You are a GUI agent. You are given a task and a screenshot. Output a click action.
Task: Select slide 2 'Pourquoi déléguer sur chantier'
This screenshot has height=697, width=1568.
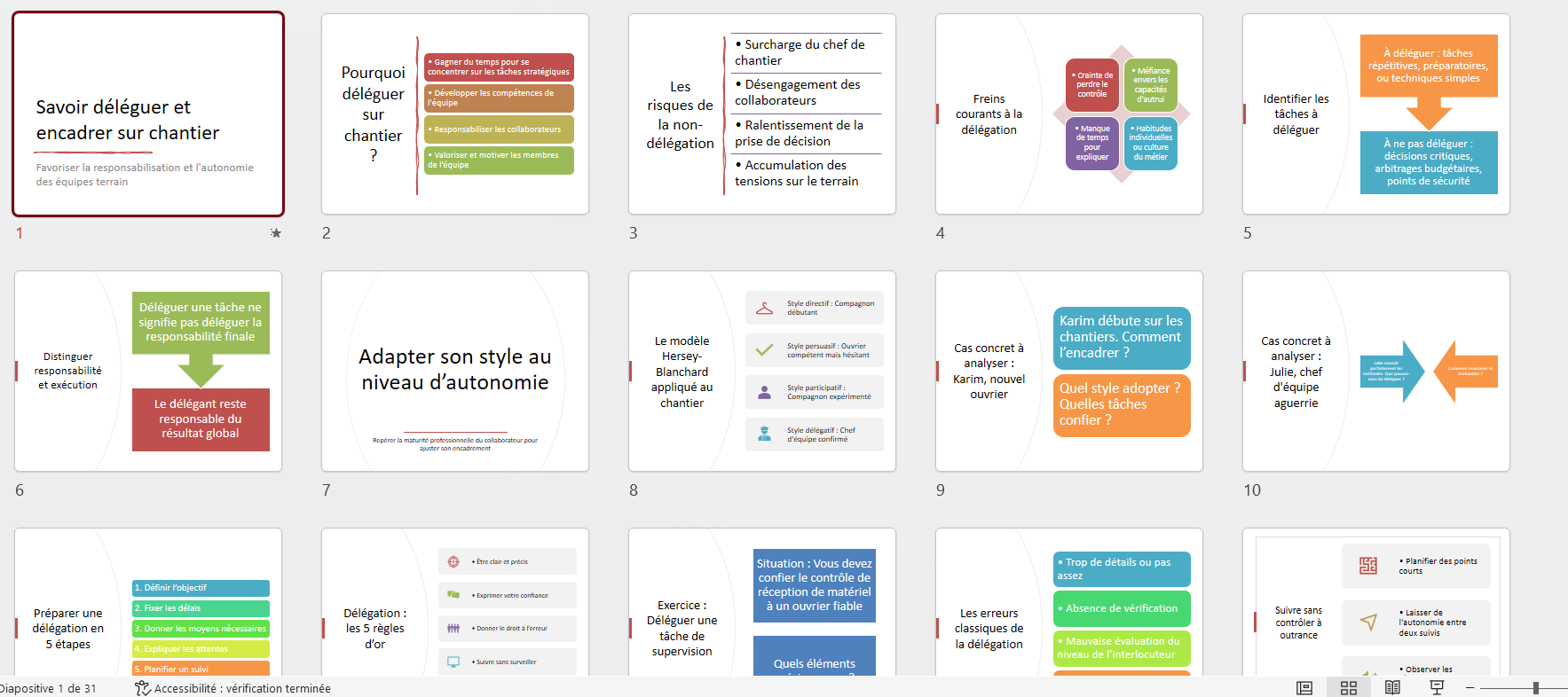(x=454, y=114)
